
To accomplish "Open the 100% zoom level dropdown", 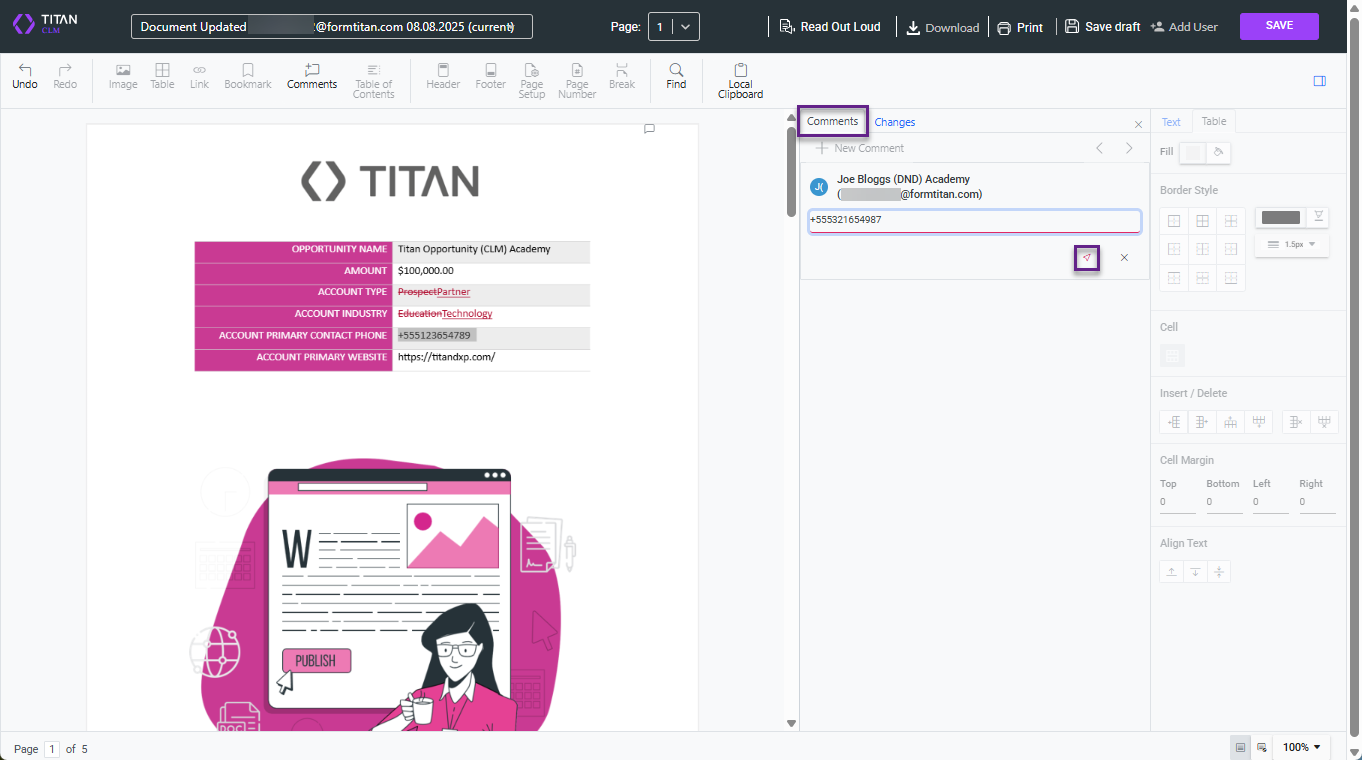I will tap(1301, 746).
